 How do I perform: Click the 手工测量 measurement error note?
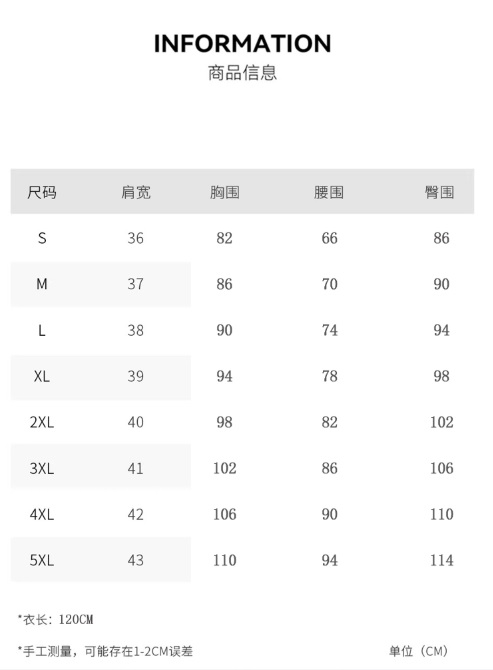tap(105, 651)
